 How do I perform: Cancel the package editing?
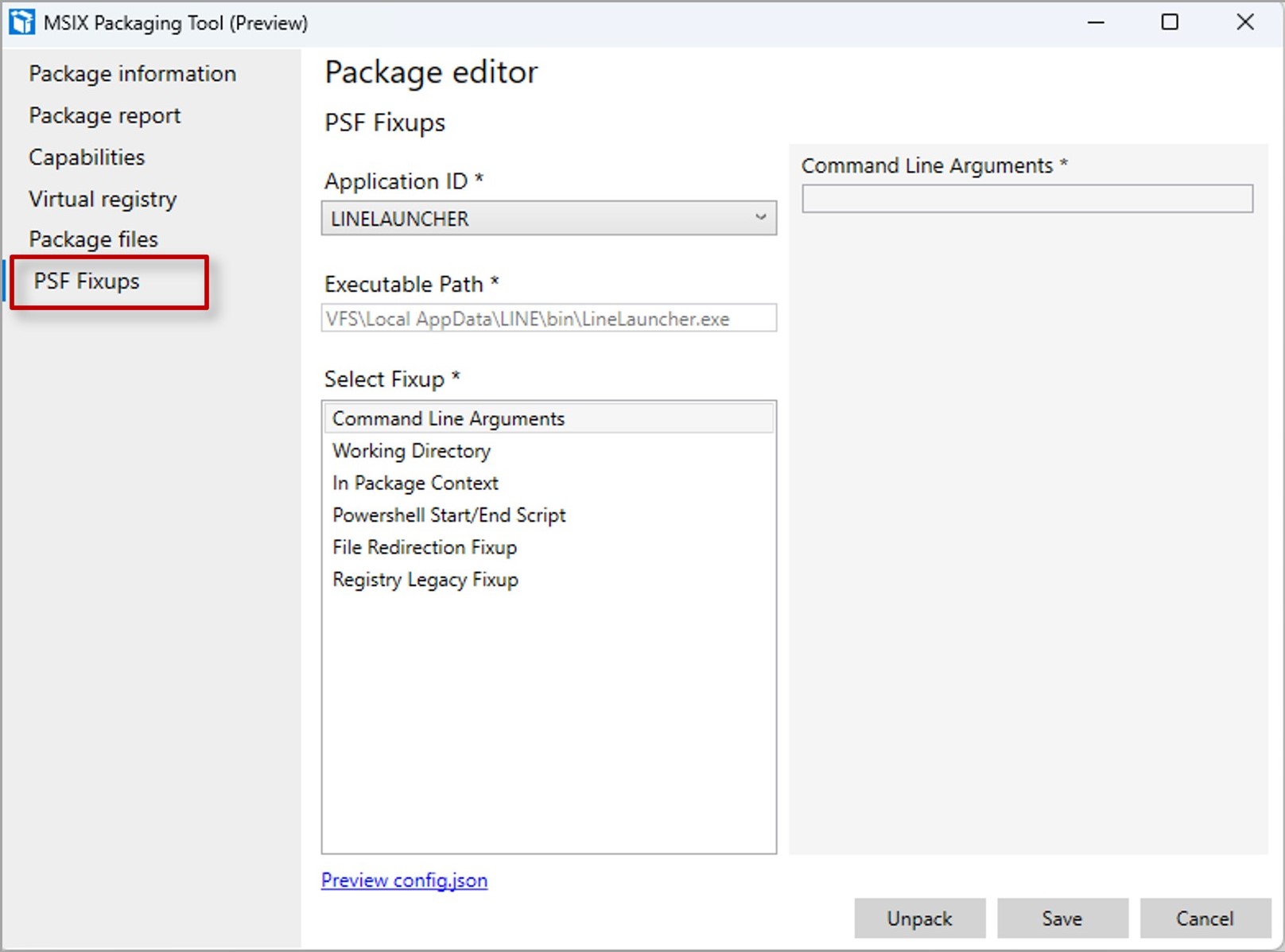(x=1205, y=919)
